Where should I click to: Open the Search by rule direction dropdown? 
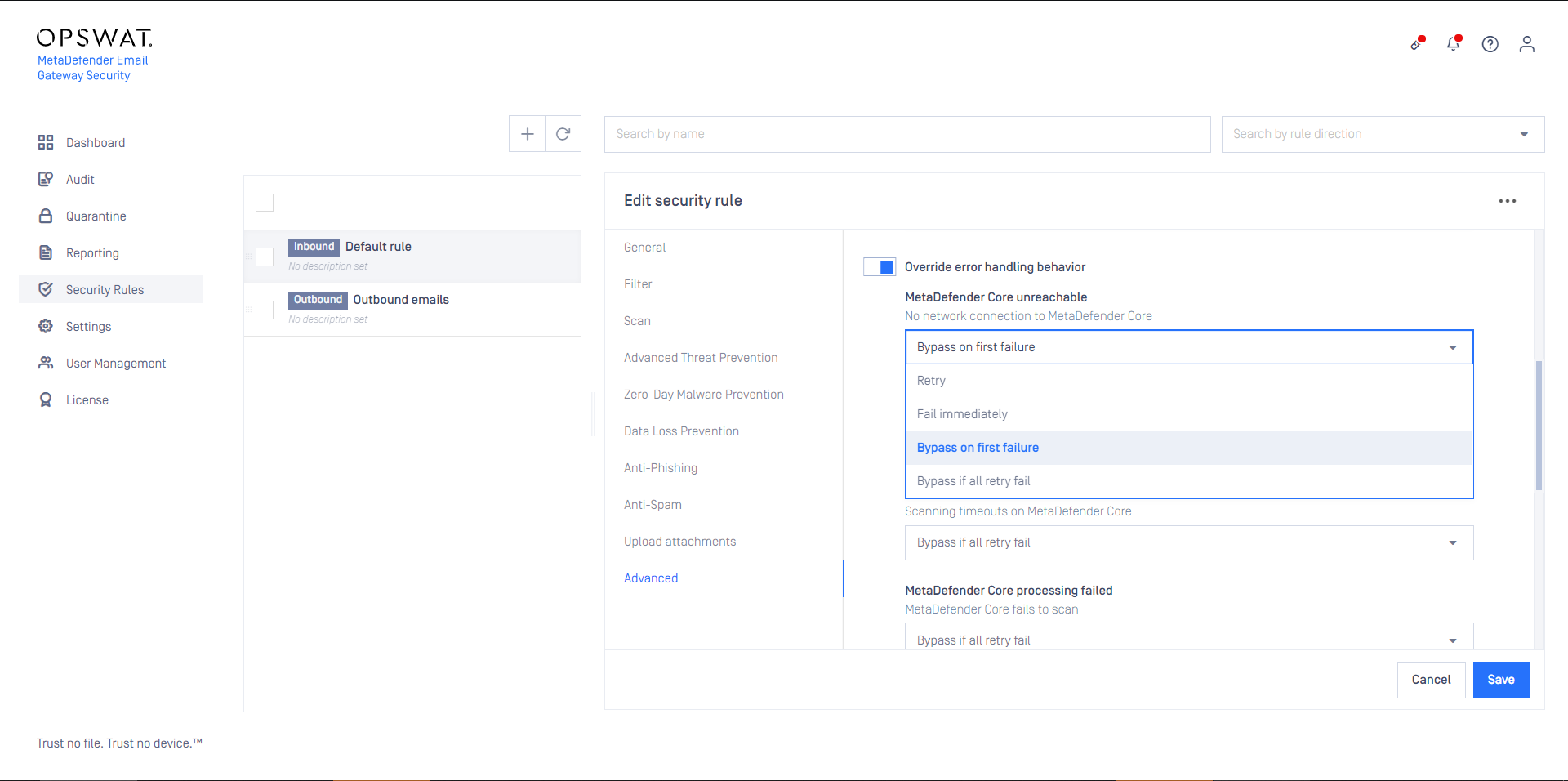(x=1383, y=134)
